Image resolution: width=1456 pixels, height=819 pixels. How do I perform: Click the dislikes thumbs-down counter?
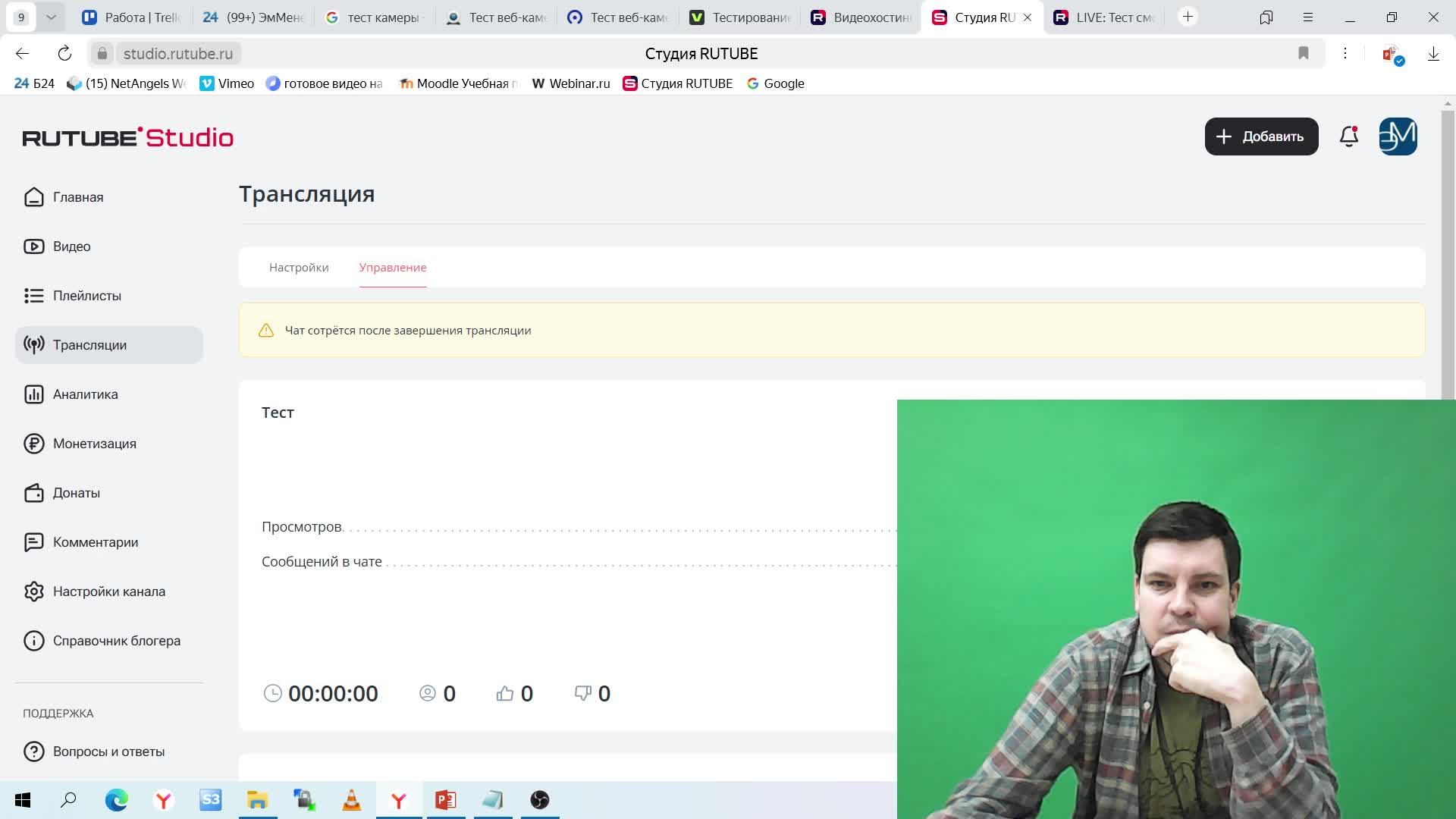click(x=592, y=694)
